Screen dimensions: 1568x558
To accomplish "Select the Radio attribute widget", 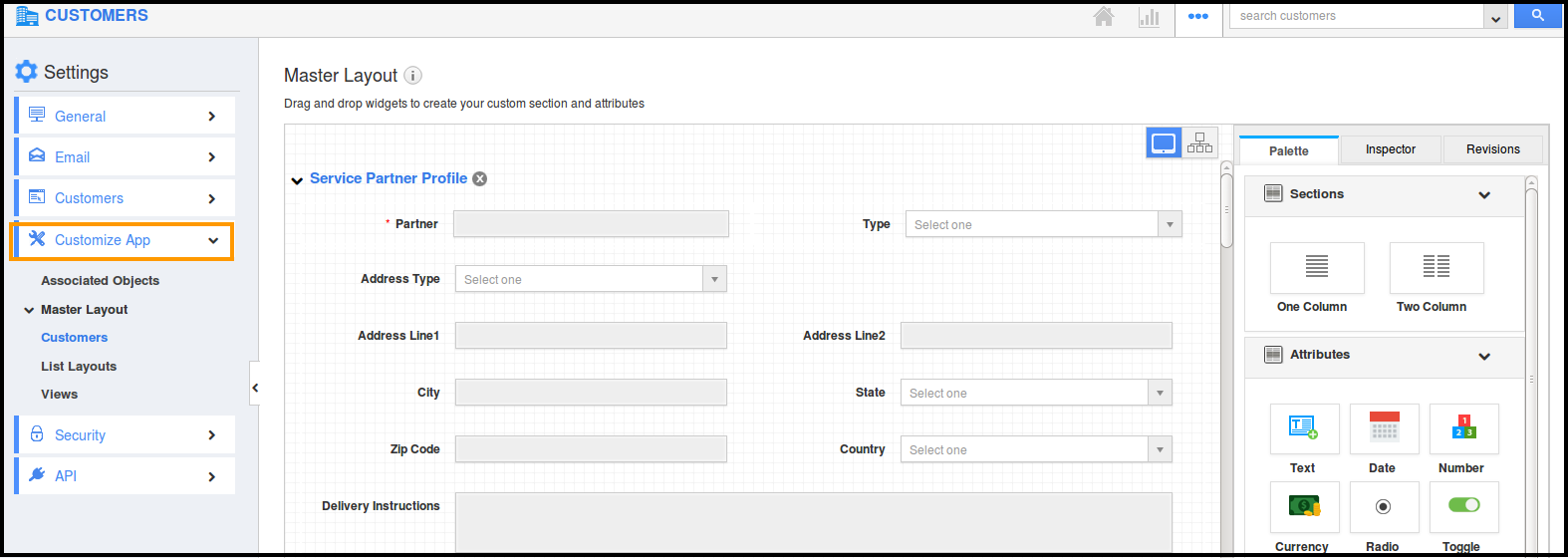I will click(1384, 506).
